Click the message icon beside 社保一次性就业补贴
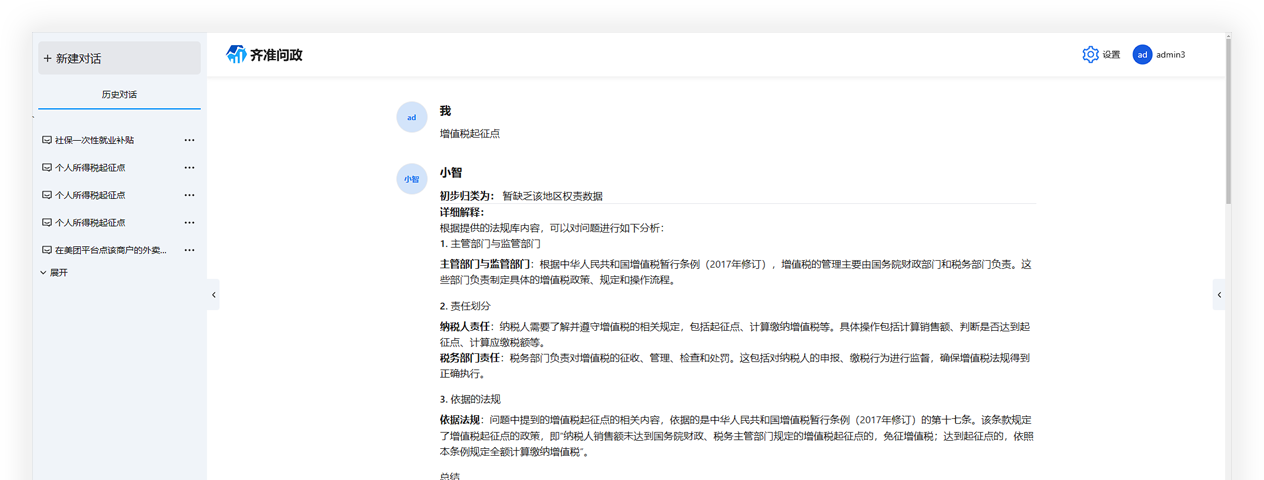Image resolution: width=1264 pixels, height=480 pixels. click(46, 140)
